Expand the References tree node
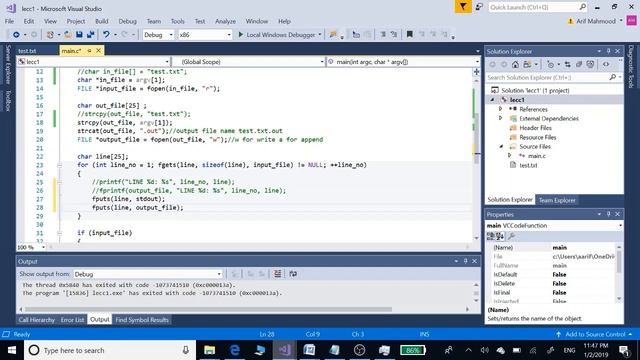Viewport: 640px width, 360px height. point(500,109)
